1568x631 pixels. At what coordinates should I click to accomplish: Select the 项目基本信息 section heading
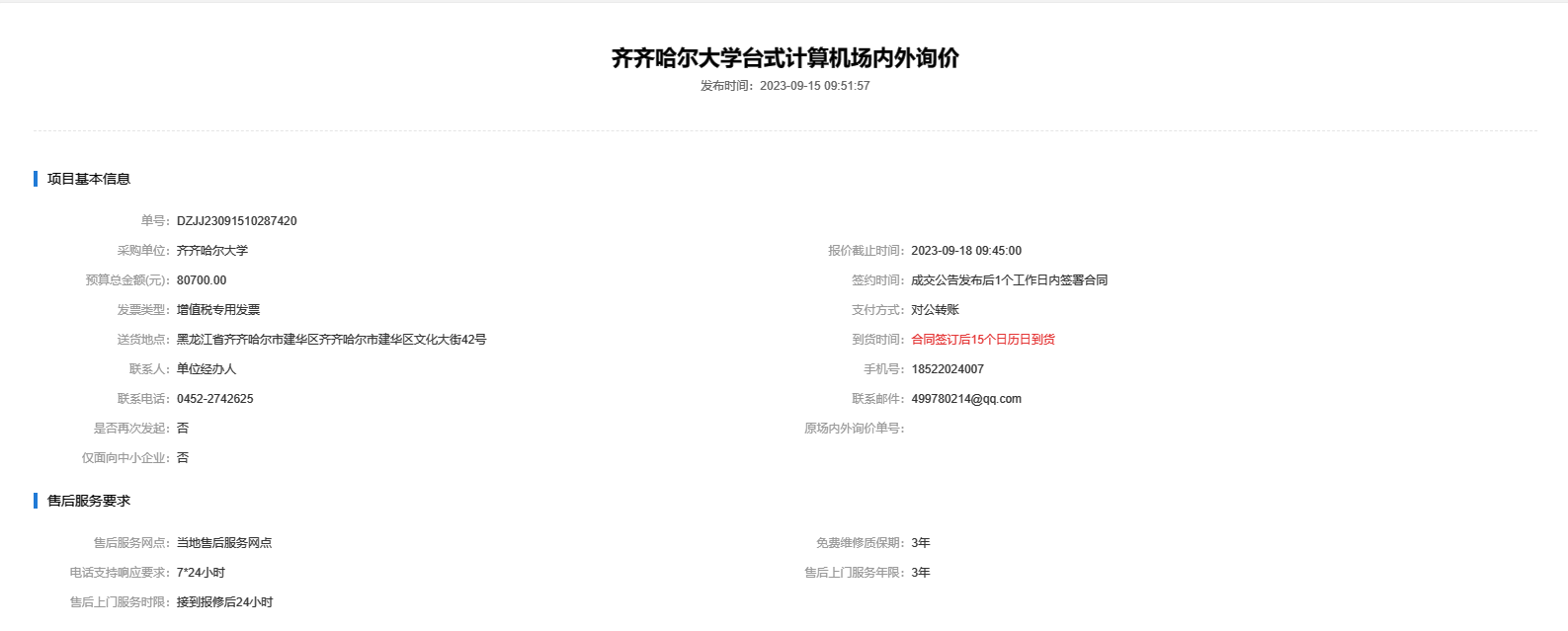point(89,179)
